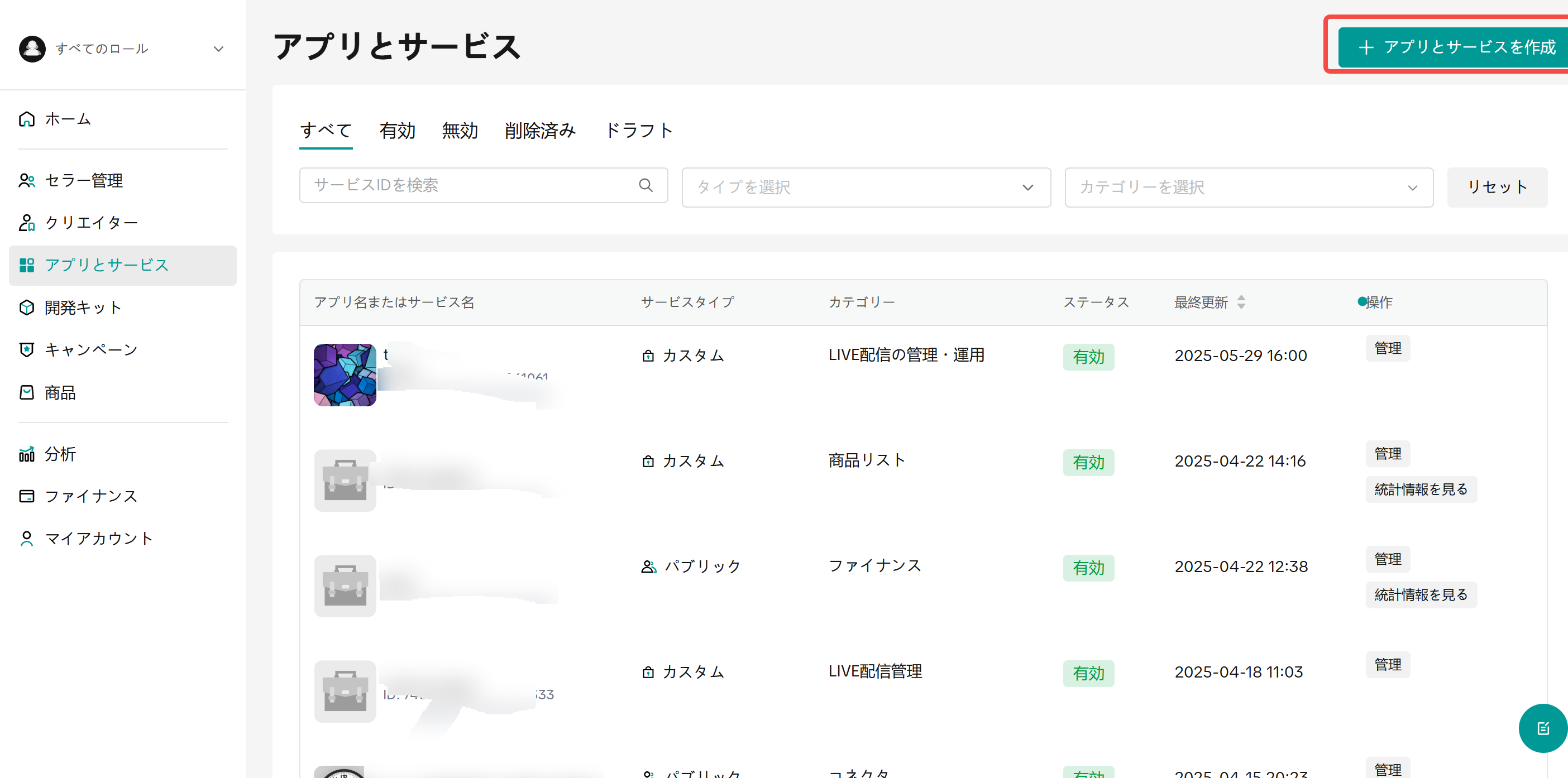
Task: Click the リセット button
Action: (1497, 188)
